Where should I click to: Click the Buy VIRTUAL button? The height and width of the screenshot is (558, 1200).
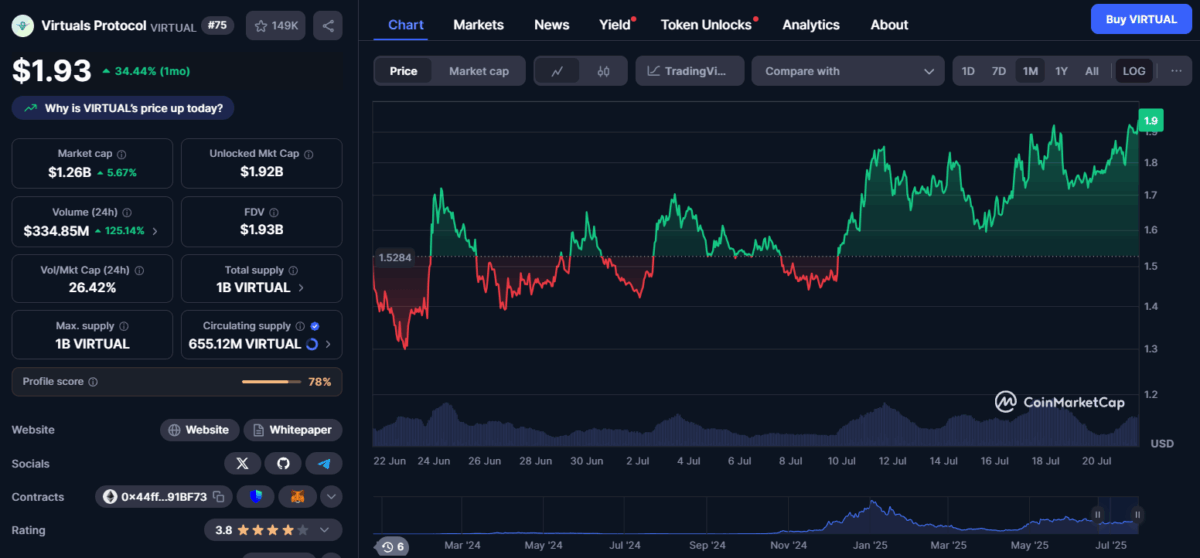coord(1141,19)
